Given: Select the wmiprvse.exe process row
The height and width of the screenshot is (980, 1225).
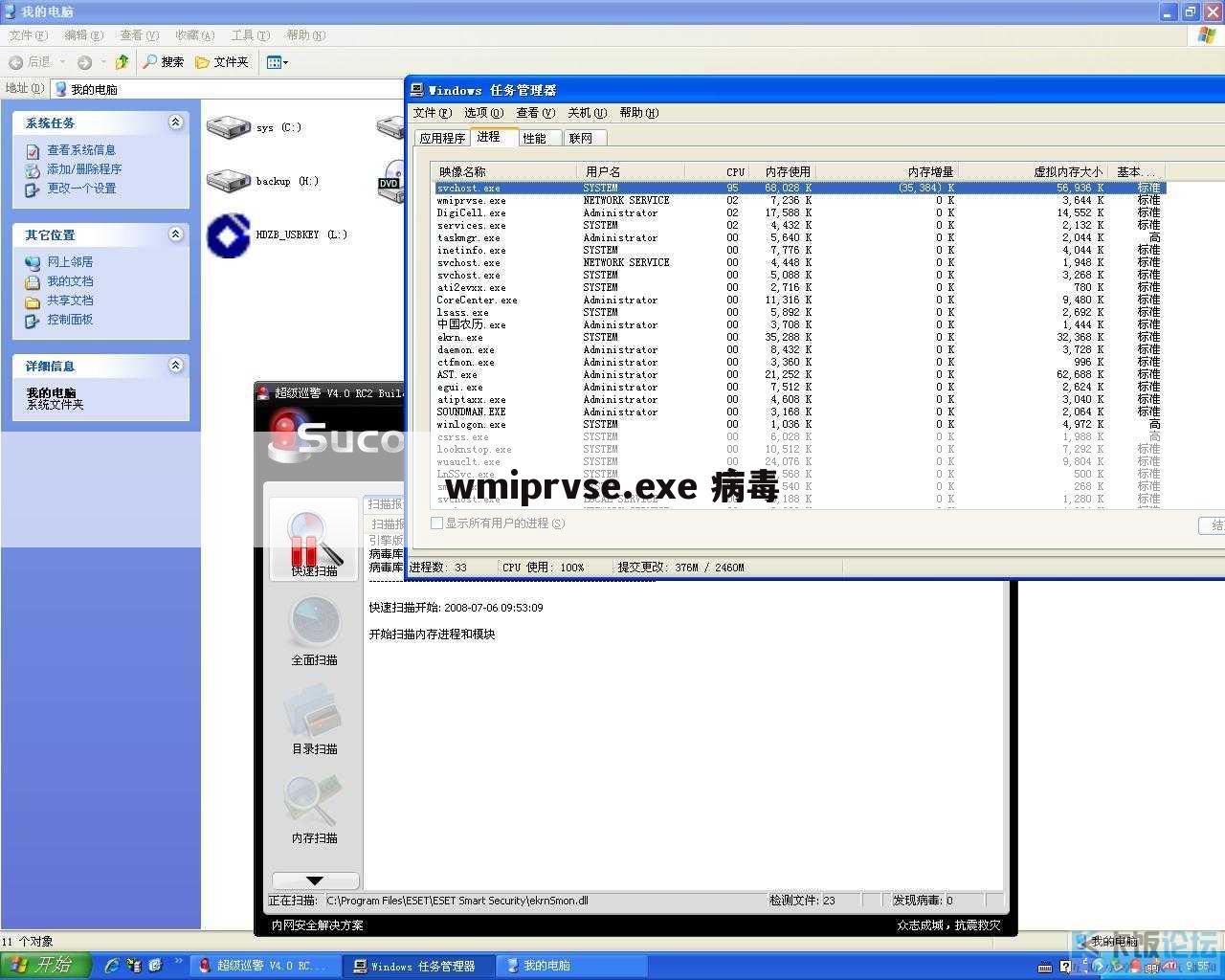Looking at the screenshot, I should [x=800, y=201].
